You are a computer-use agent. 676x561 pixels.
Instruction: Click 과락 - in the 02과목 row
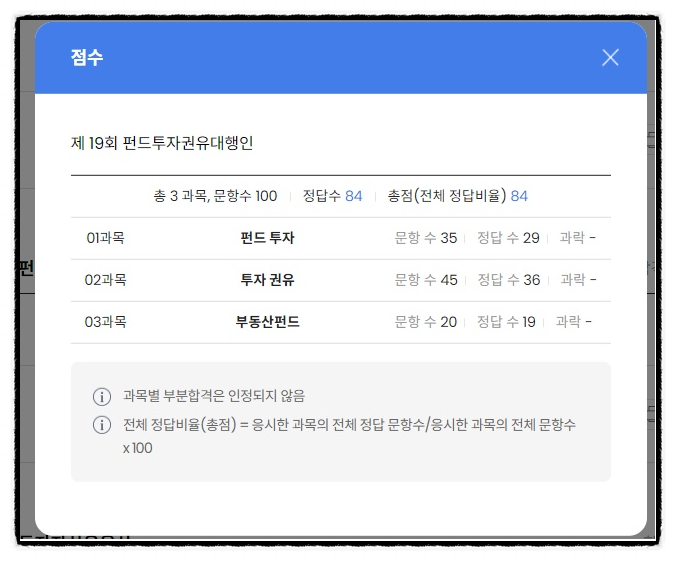pos(578,279)
